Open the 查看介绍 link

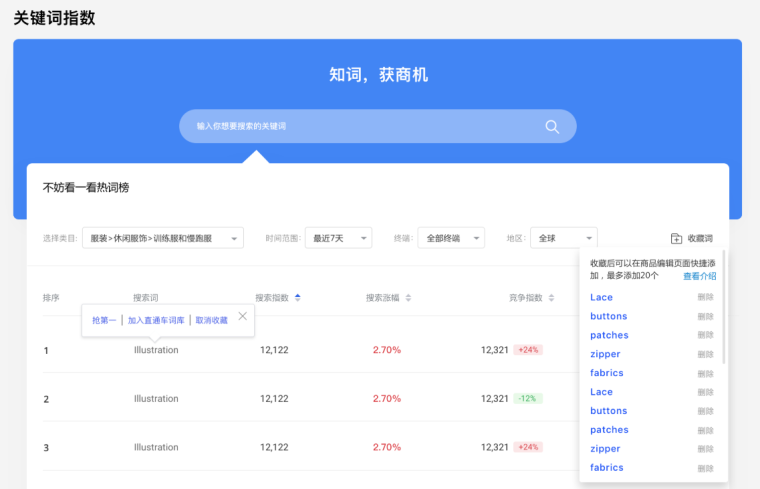click(x=699, y=276)
